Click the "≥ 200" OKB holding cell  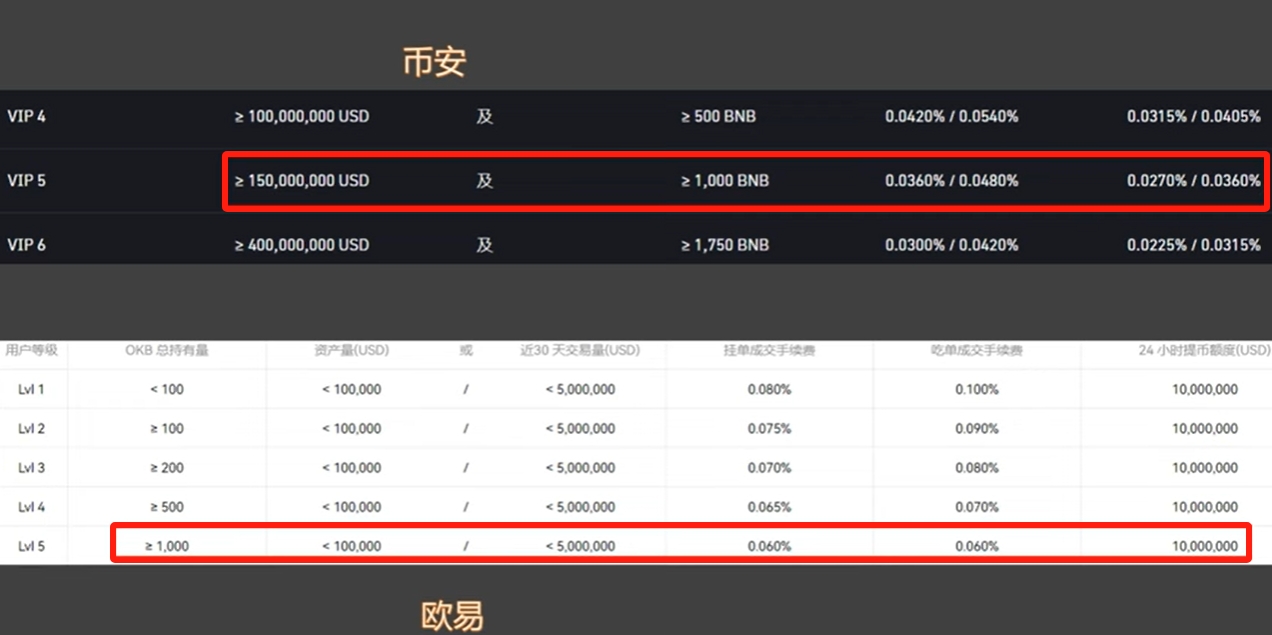[167, 467]
